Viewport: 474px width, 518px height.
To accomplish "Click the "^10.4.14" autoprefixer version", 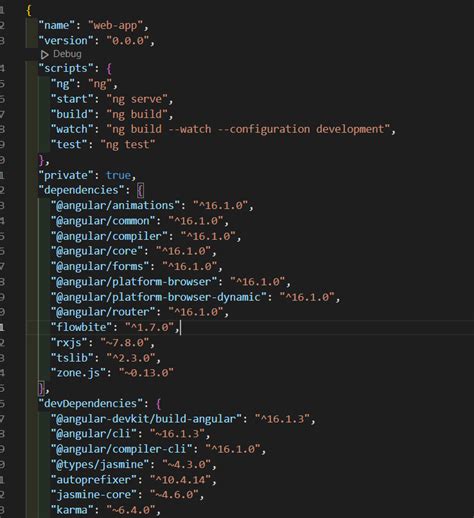I will [x=180, y=480].
